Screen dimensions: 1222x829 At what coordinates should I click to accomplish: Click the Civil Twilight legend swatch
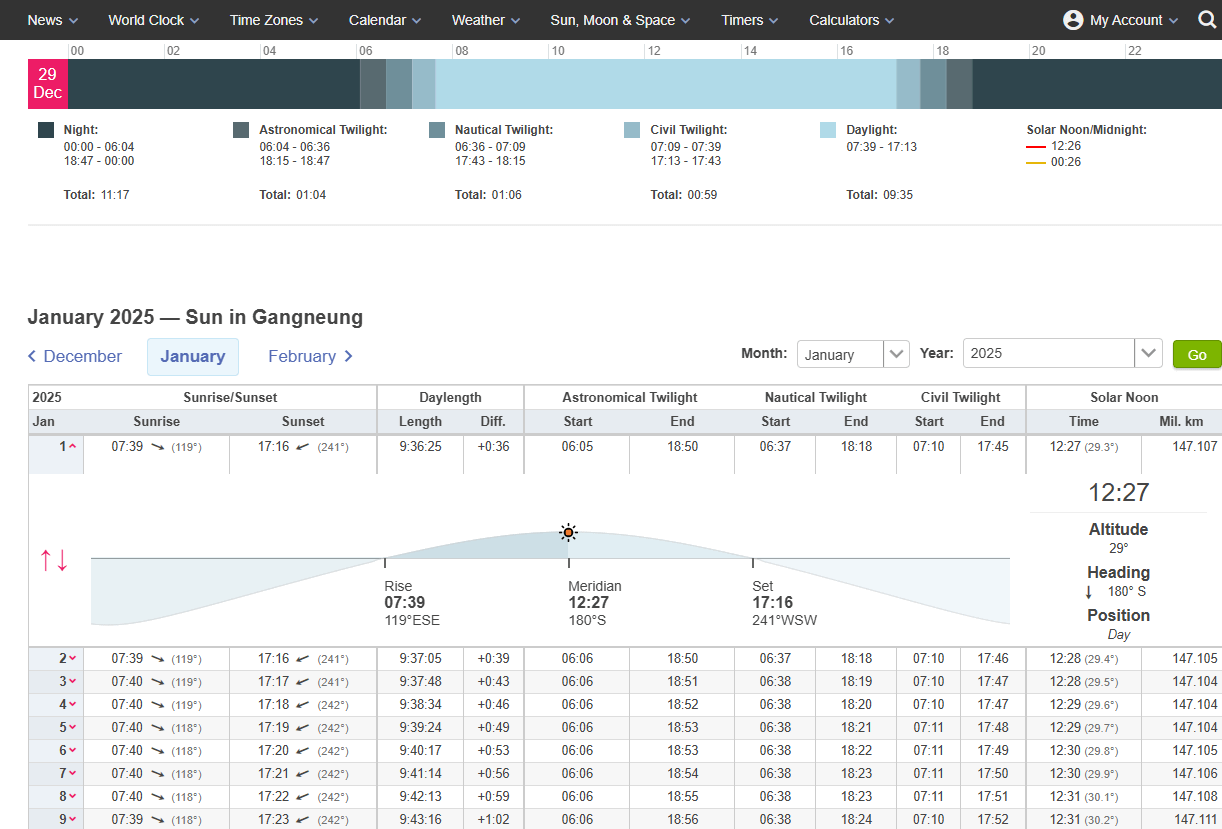[632, 130]
